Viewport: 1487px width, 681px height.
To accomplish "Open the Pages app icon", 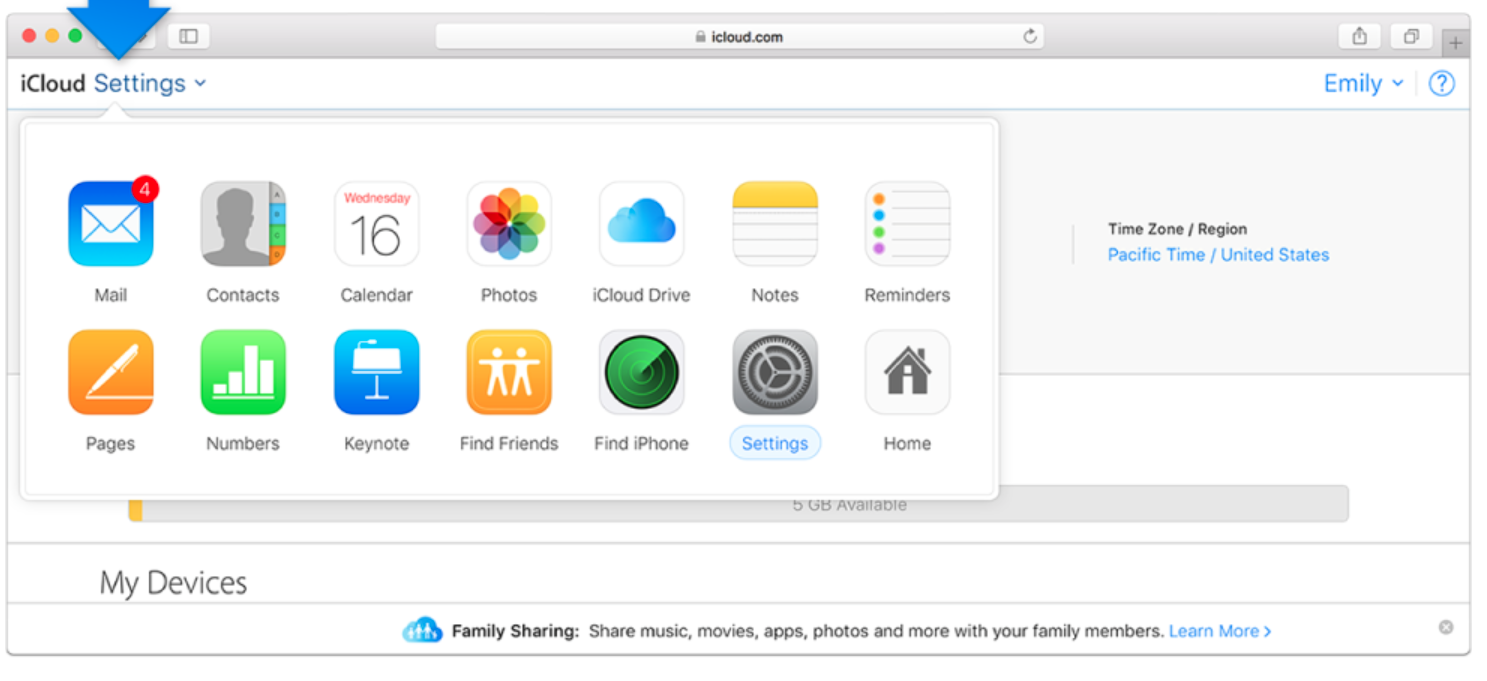I will (110, 373).
